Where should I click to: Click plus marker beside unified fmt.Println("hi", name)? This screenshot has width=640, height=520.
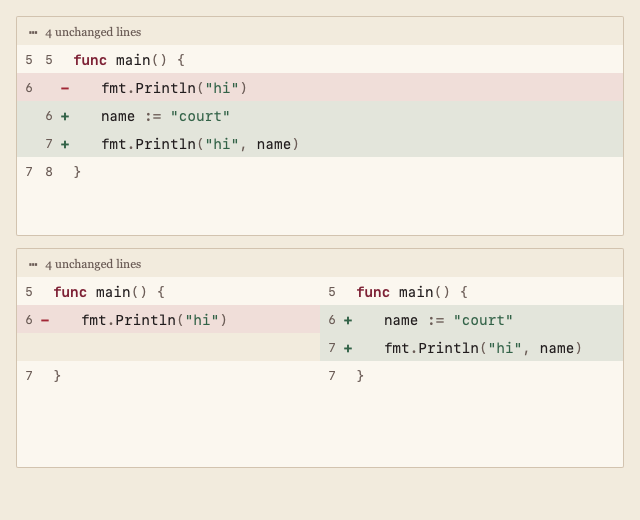tap(65, 144)
